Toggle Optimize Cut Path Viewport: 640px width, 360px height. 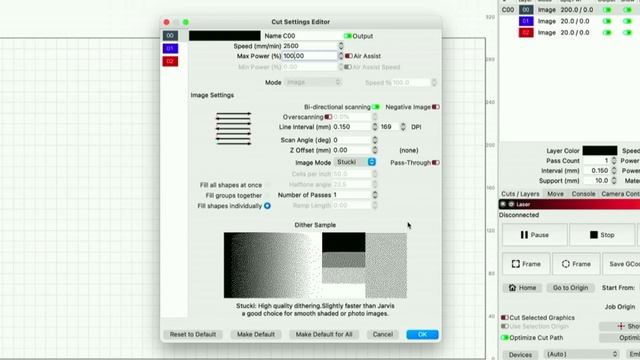(x=505, y=338)
